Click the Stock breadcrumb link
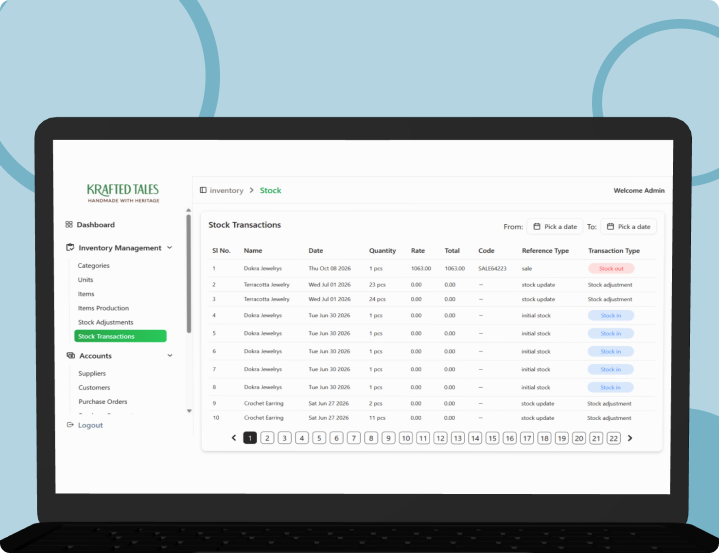Screen dimensions: 719x553 pyautogui.click(x=271, y=190)
